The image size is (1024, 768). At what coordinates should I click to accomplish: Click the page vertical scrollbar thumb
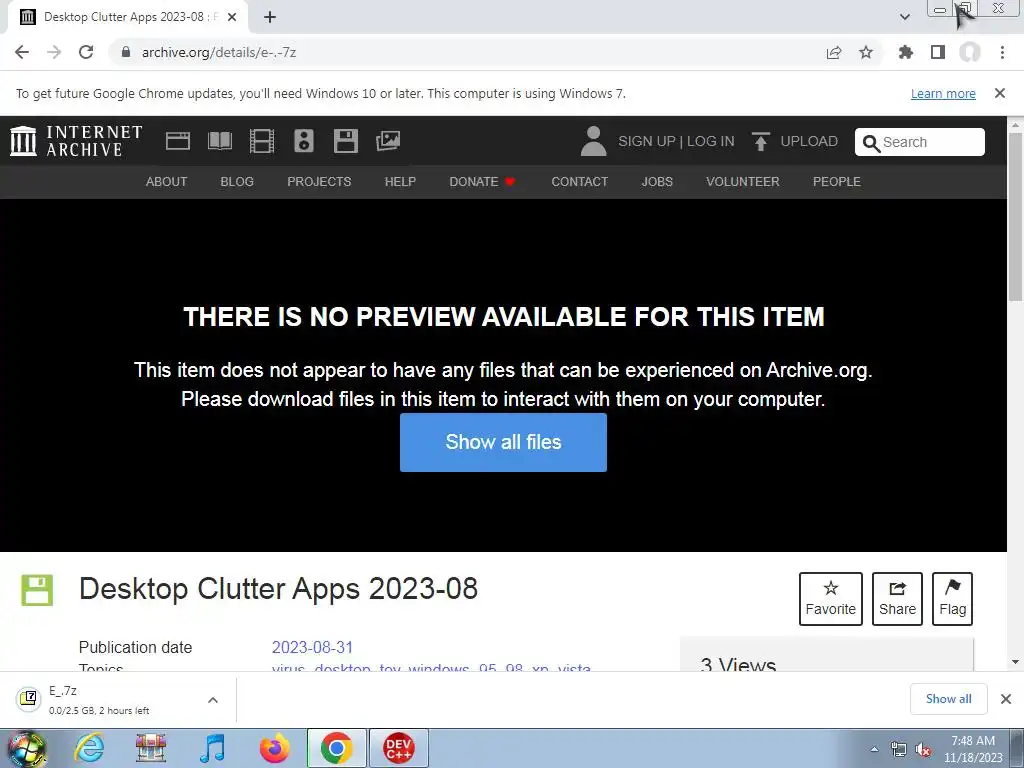click(x=1016, y=217)
